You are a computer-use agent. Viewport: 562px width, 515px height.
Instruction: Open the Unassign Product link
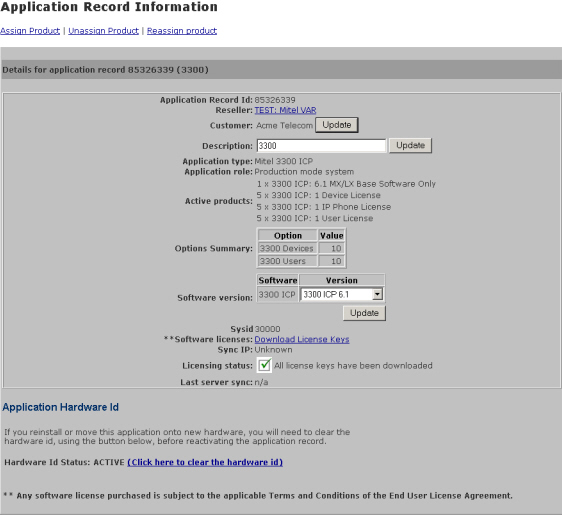[104, 31]
